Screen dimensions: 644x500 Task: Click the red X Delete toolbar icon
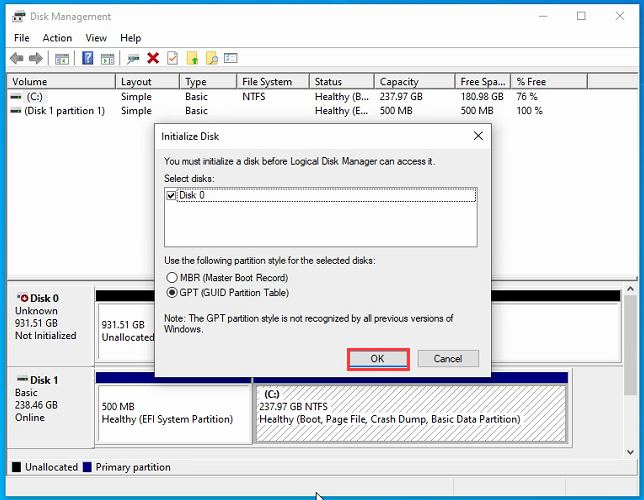point(153,58)
